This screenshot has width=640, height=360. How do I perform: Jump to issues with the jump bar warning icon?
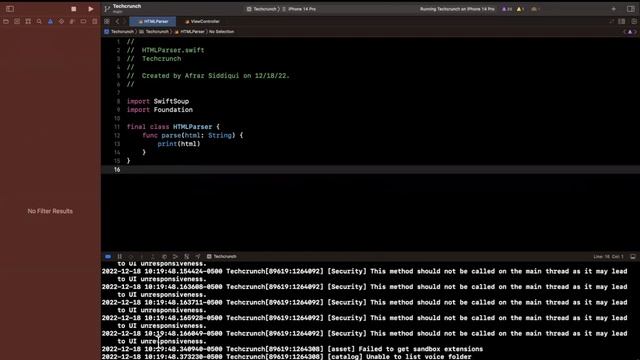pyautogui.click(x=630, y=32)
